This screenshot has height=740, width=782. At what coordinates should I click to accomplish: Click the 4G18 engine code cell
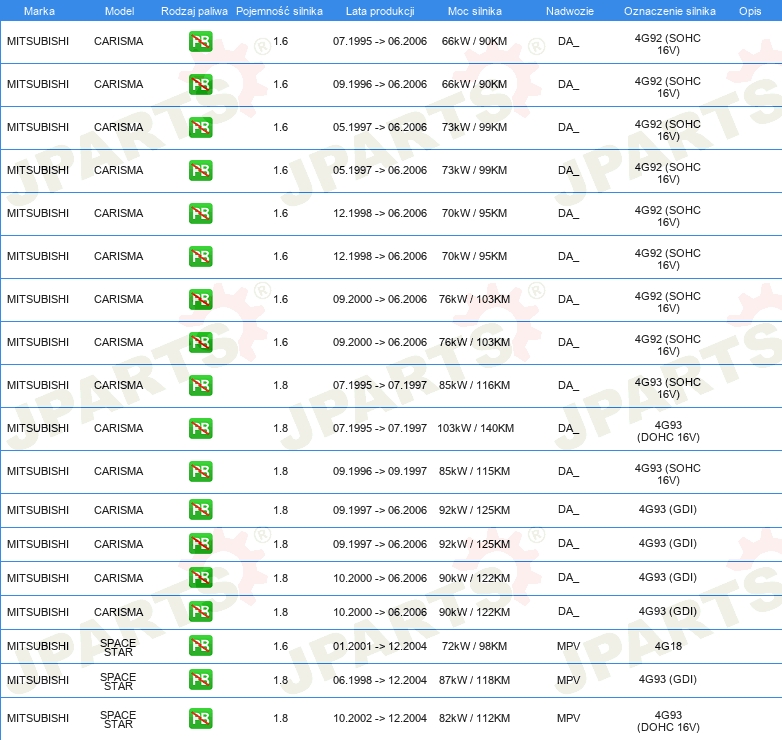668,646
